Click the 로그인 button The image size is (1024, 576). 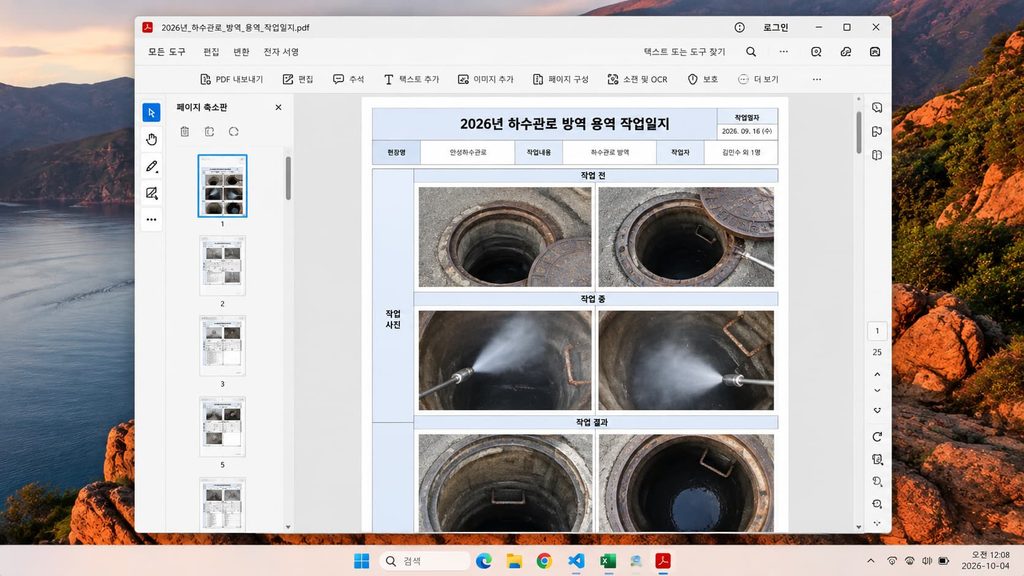click(x=776, y=27)
